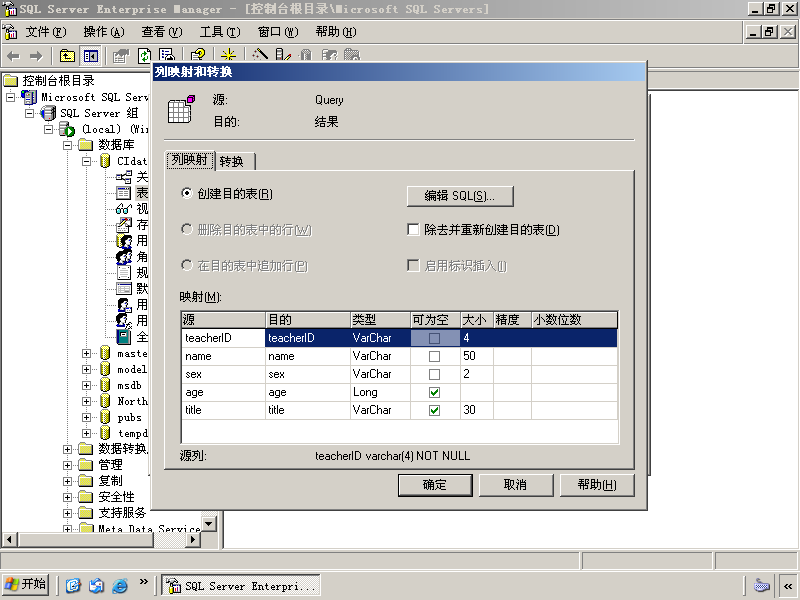Image resolution: width=800 pixels, height=600 pixels.
Task: Select the Rules (规) document icon
Action: 124,272
